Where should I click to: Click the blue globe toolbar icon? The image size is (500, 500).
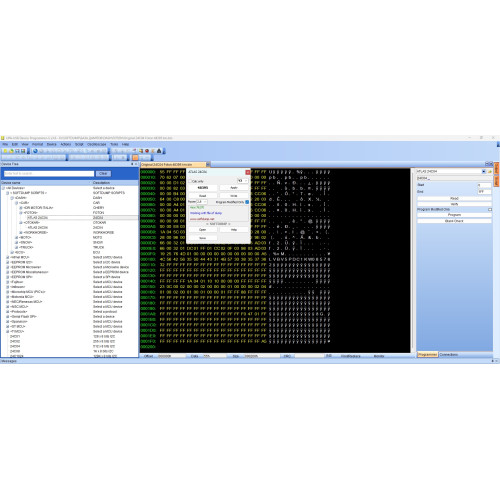click(x=35, y=151)
